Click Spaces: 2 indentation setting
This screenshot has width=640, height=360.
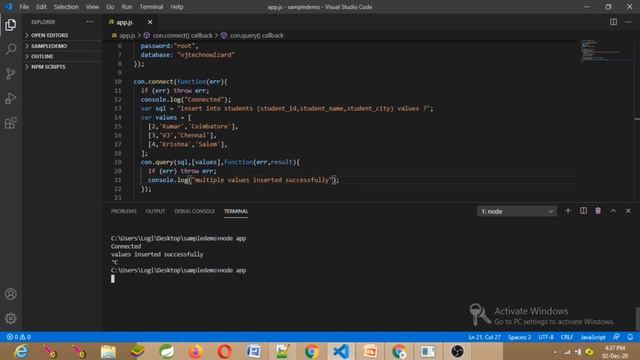click(x=520, y=337)
